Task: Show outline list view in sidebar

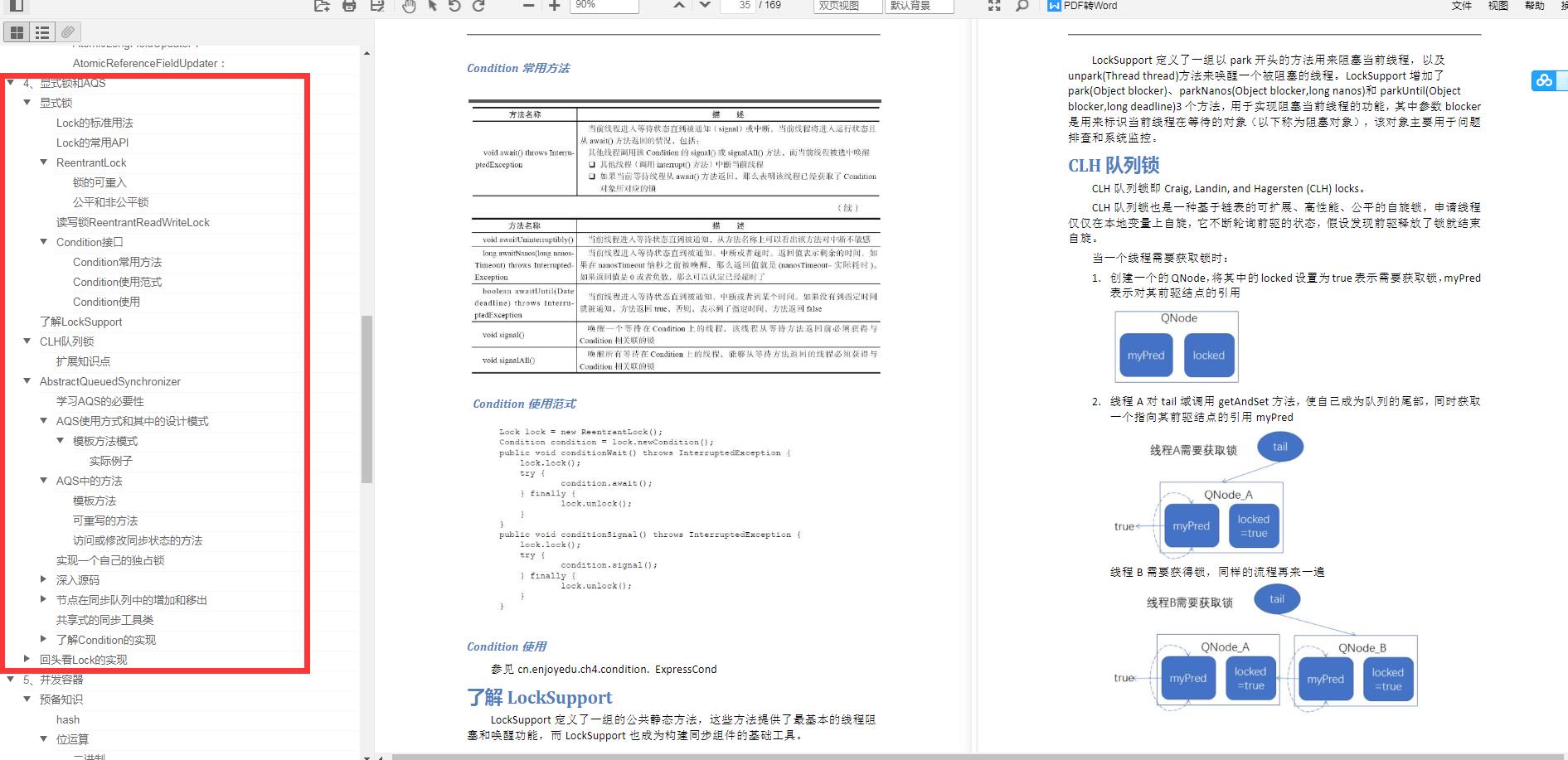Action: click(x=42, y=32)
